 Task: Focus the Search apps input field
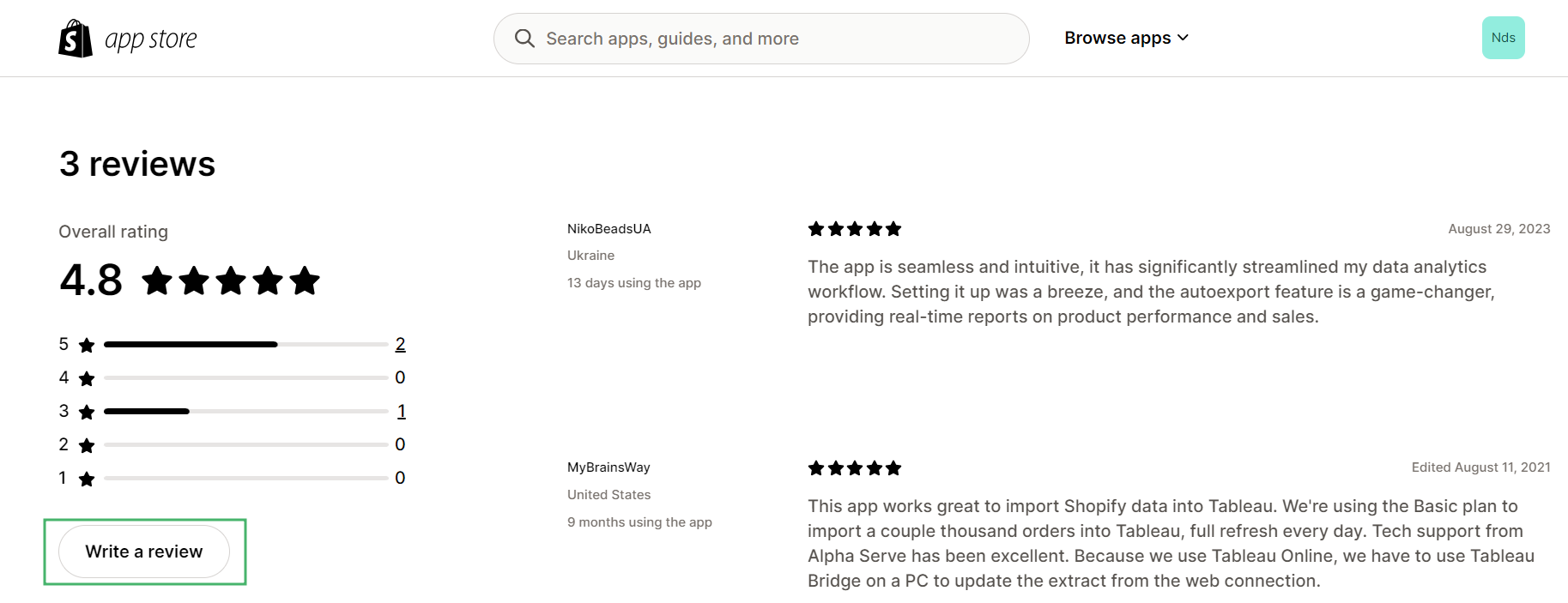(x=772, y=39)
